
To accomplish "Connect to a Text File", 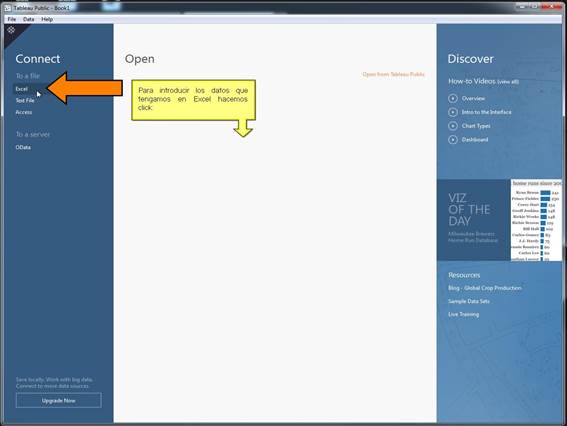I will coord(25,101).
